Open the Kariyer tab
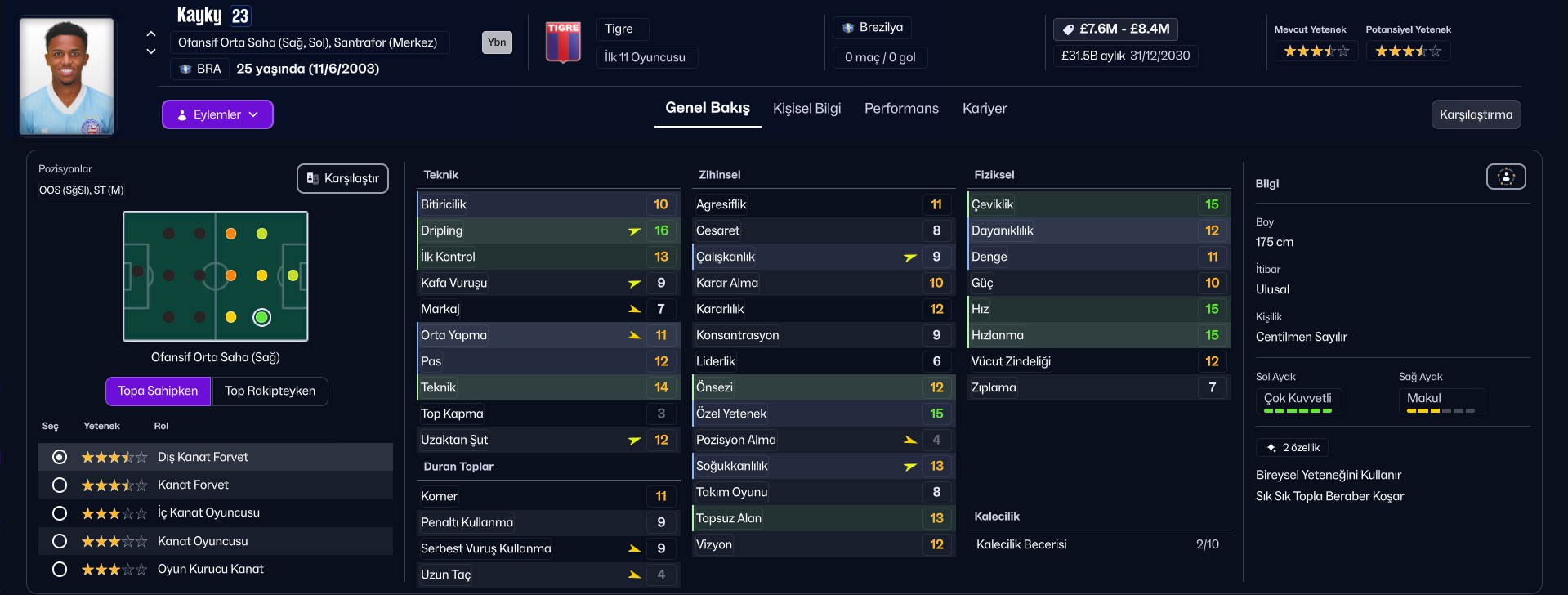Viewport: 1568px width, 595px height. pyautogui.click(x=985, y=109)
